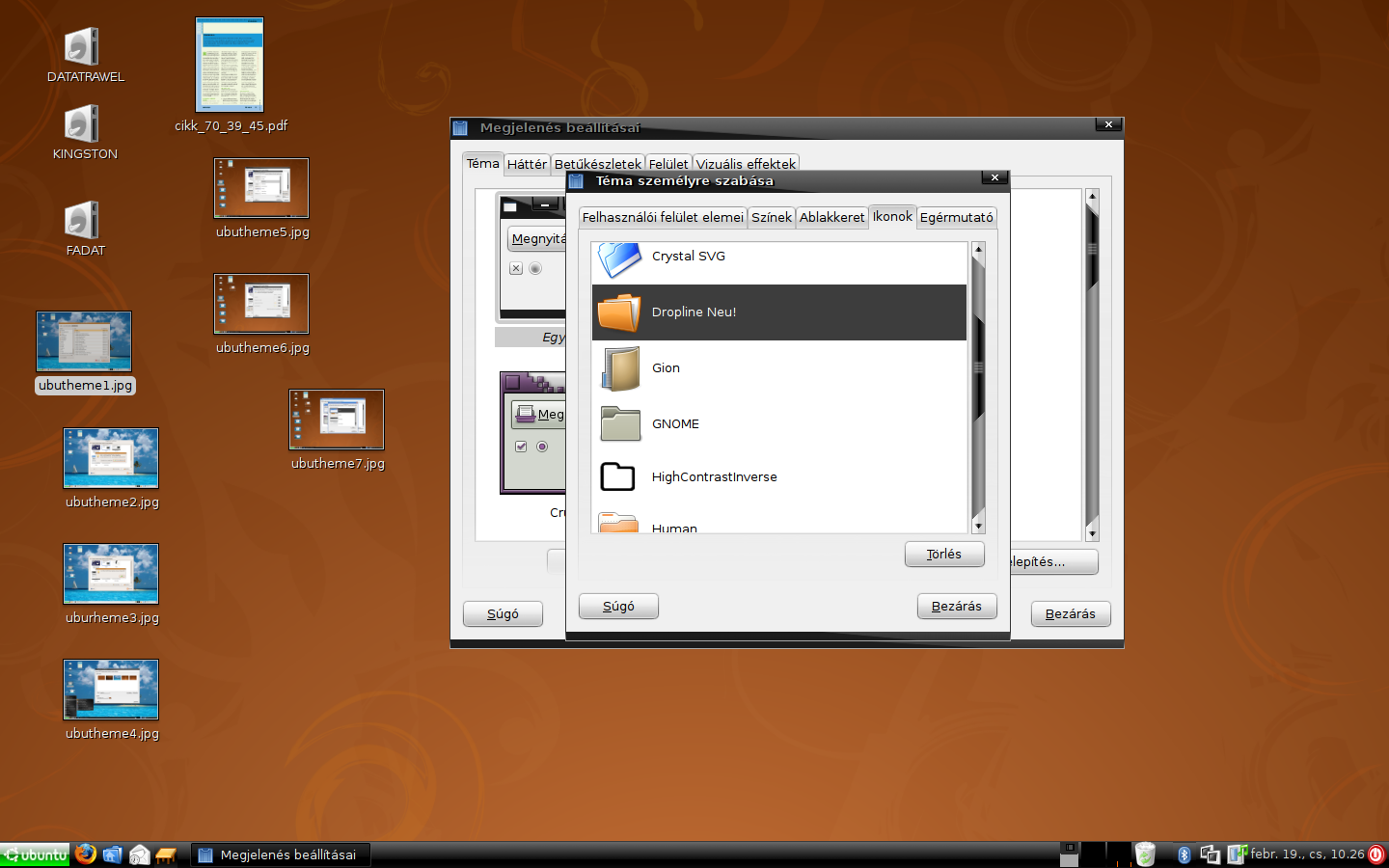
Task: Click Megjelenés beállításai taskbar button
Action: pyautogui.click(x=280, y=854)
